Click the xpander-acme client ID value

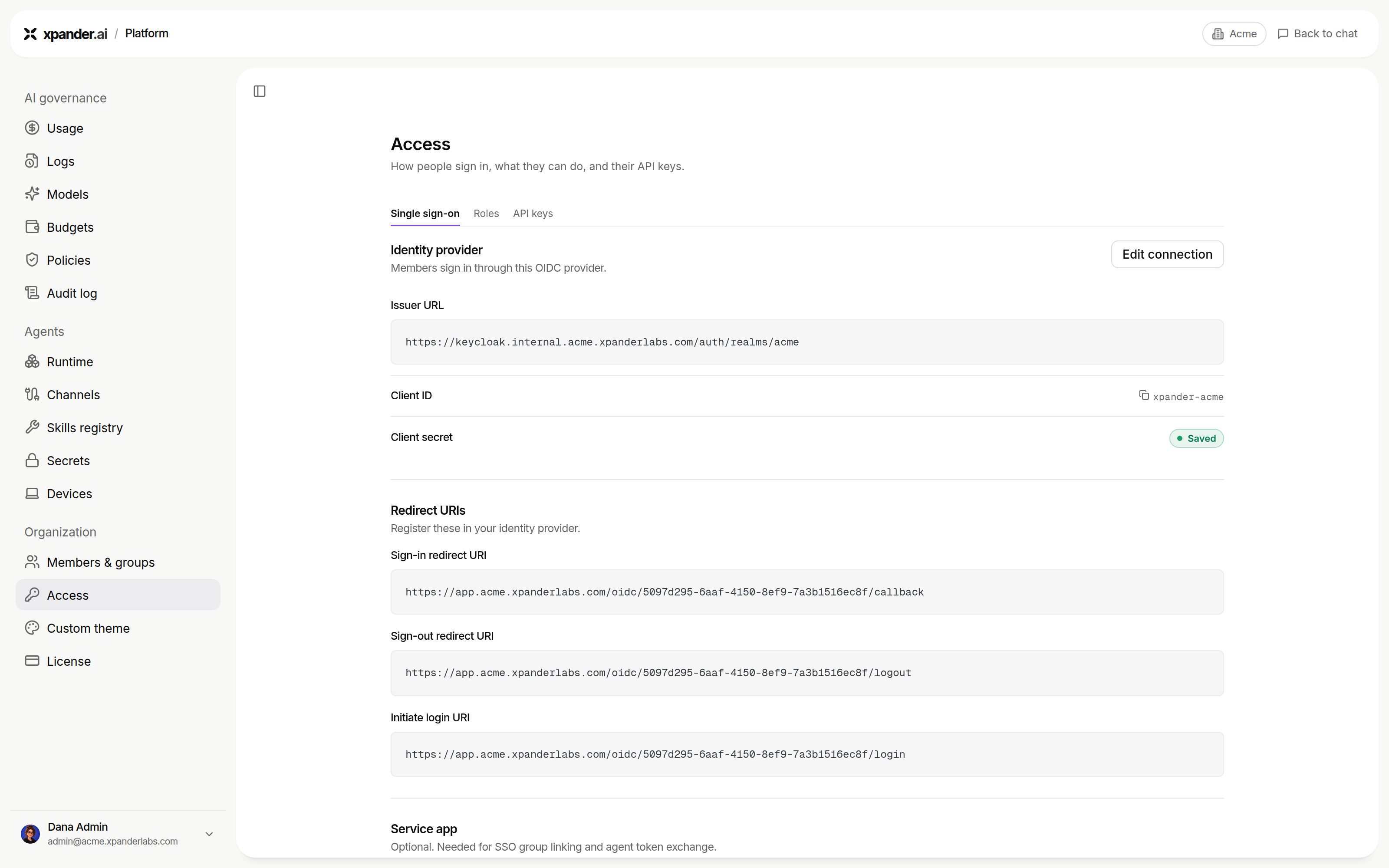(x=1188, y=397)
